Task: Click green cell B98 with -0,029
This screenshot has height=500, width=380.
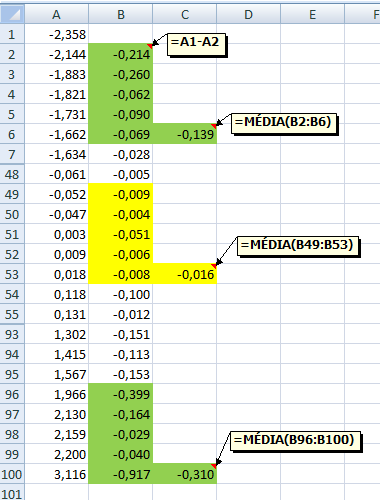Action: [121, 434]
